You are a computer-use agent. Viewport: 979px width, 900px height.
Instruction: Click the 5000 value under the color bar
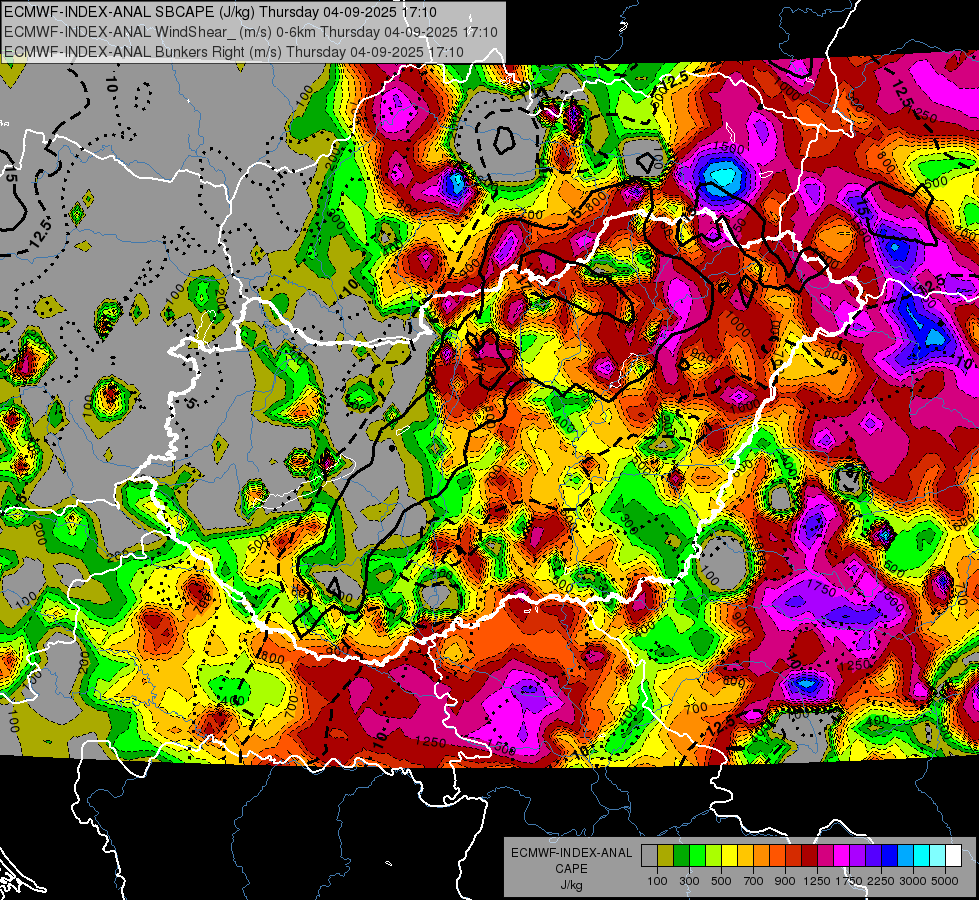[945, 881]
